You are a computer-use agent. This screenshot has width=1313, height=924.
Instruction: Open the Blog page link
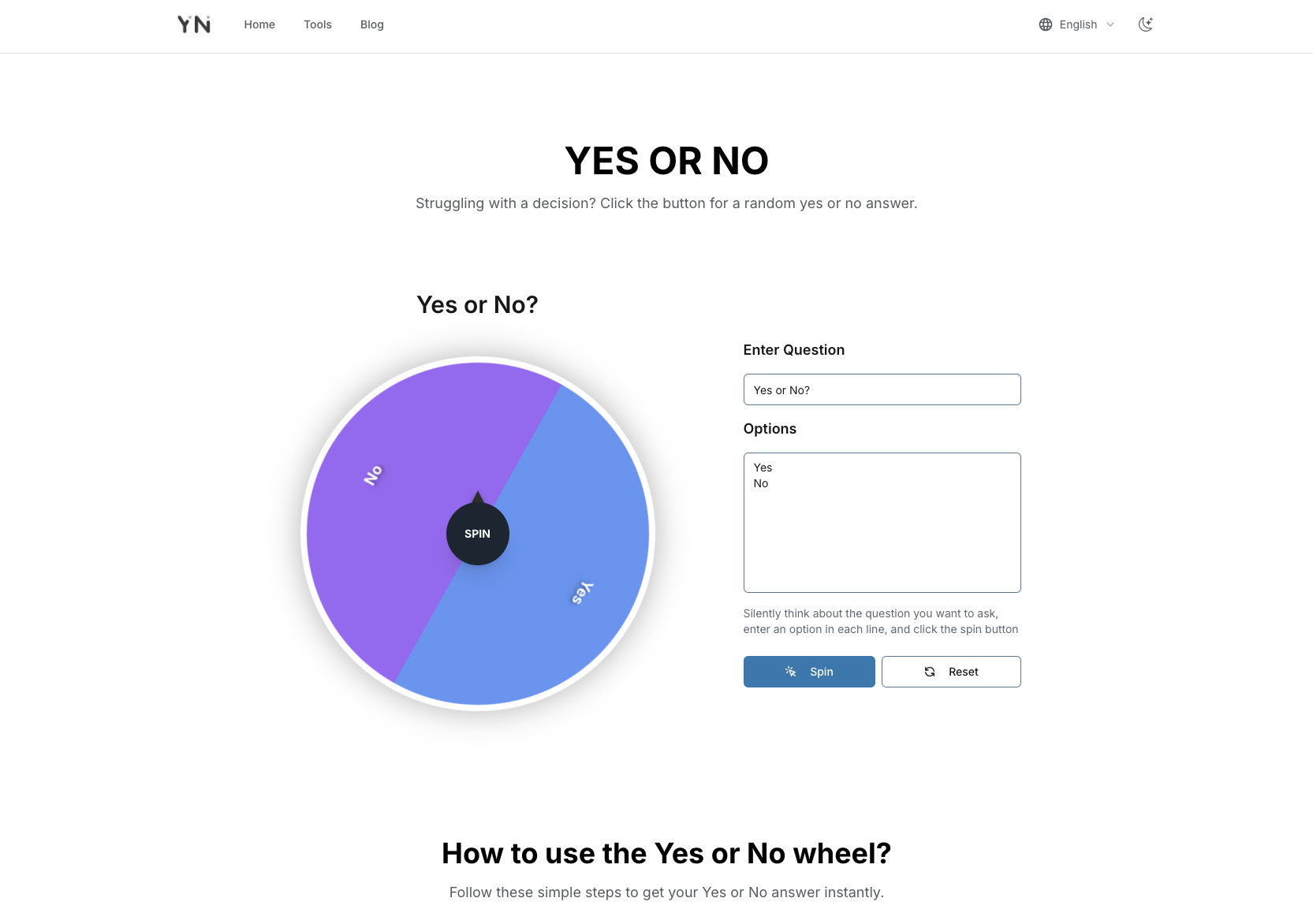coord(372,24)
